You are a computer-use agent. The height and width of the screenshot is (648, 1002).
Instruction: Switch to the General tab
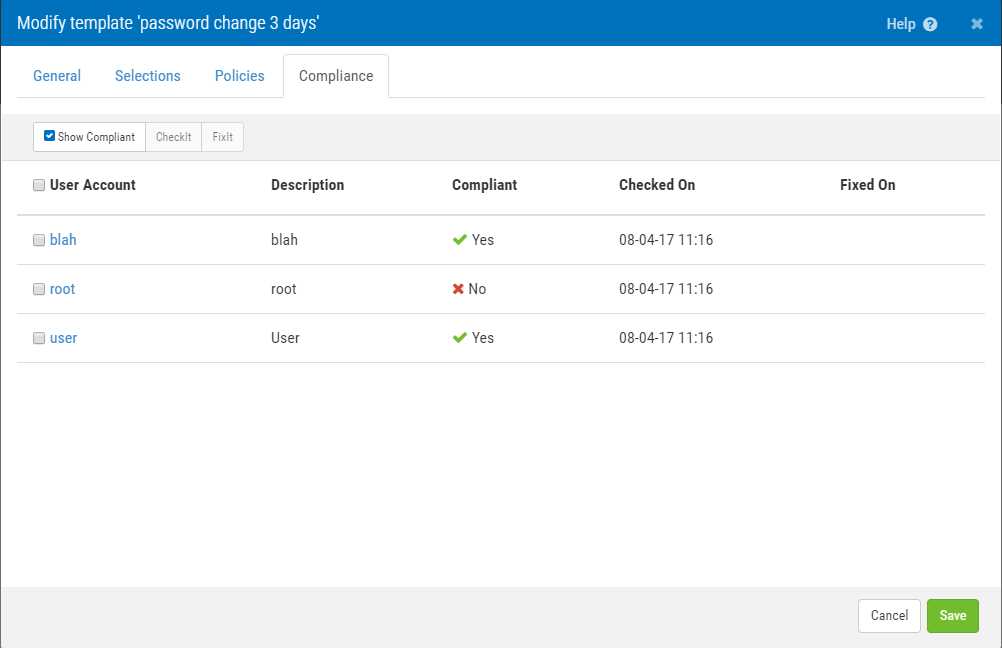[x=57, y=75]
